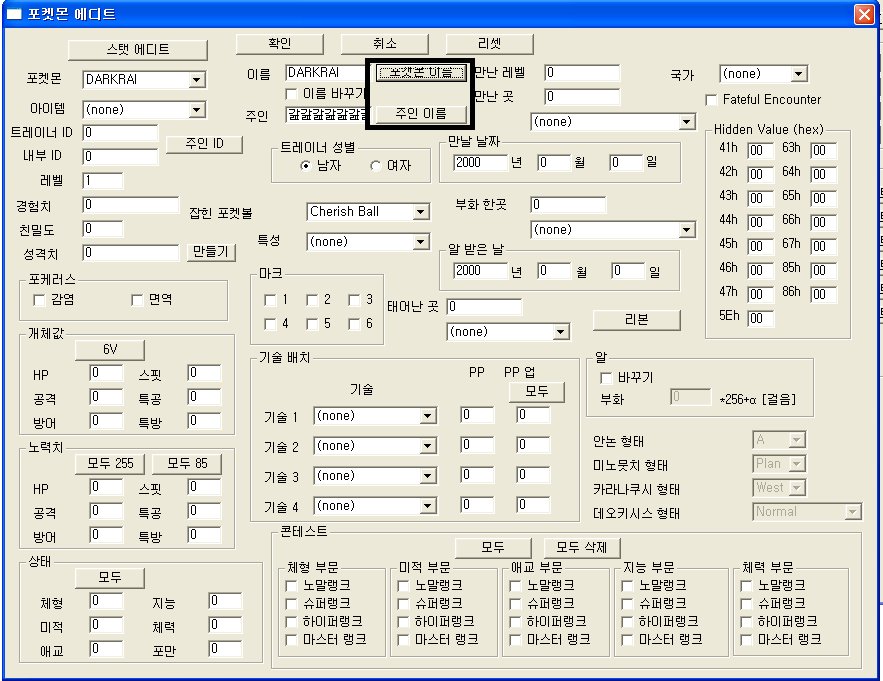Click the 트레이너 ID input field
The image size is (883, 681).
(120, 132)
